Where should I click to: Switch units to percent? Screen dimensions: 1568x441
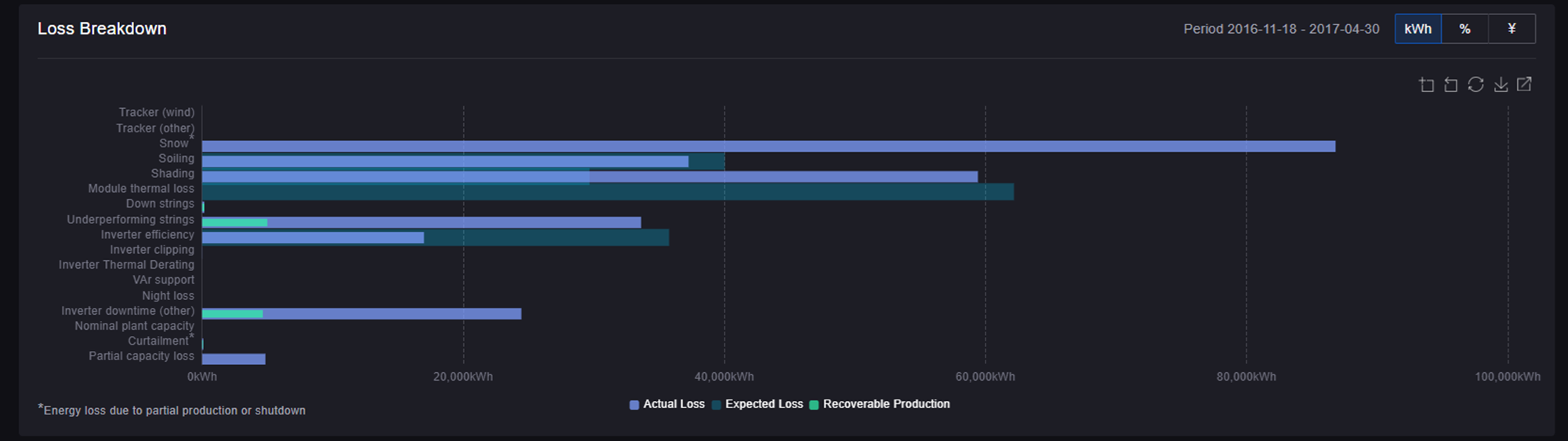click(x=1465, y=29)
